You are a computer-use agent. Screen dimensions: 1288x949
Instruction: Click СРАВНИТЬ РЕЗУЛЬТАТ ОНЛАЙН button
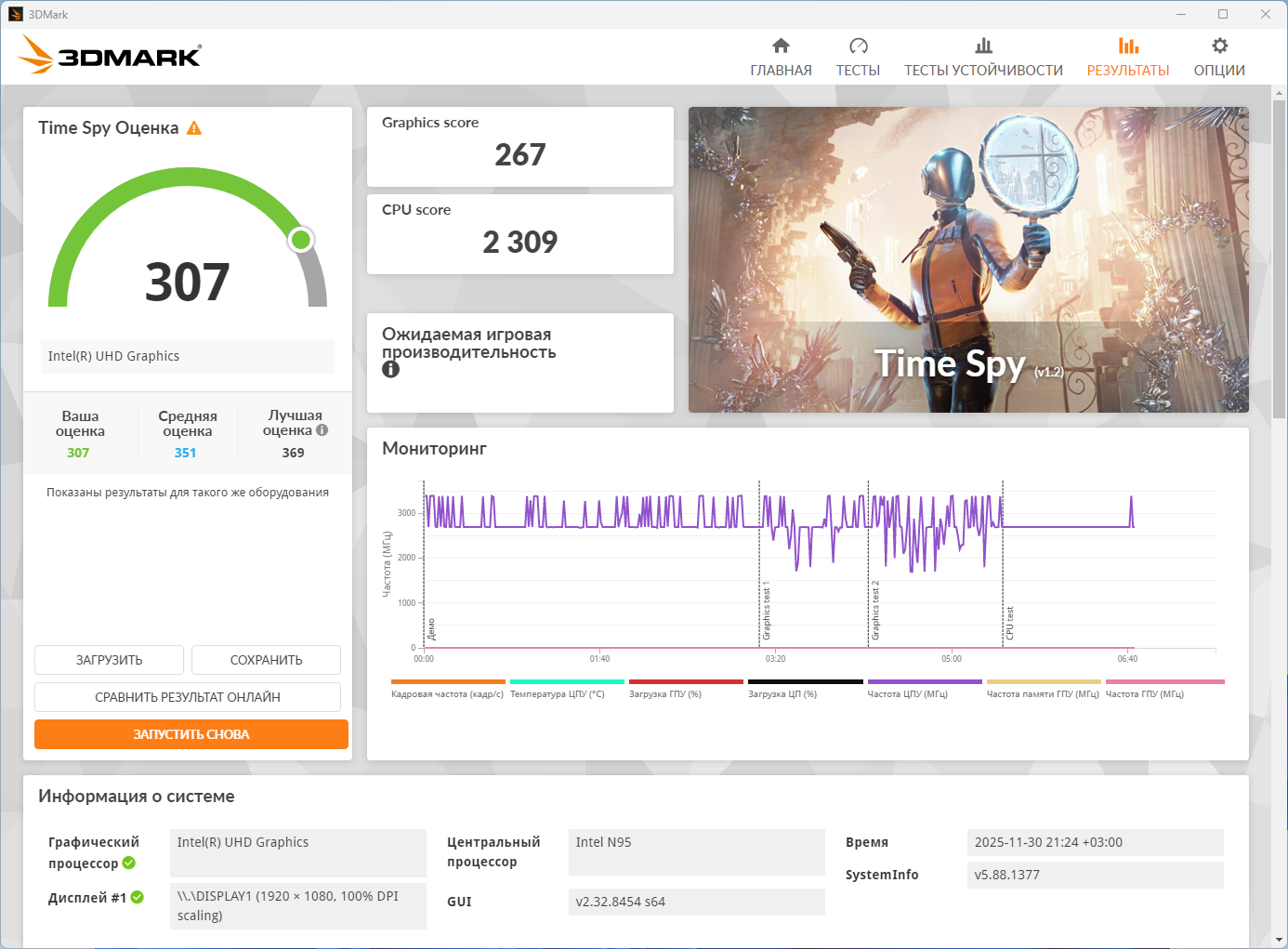point(188,697)
